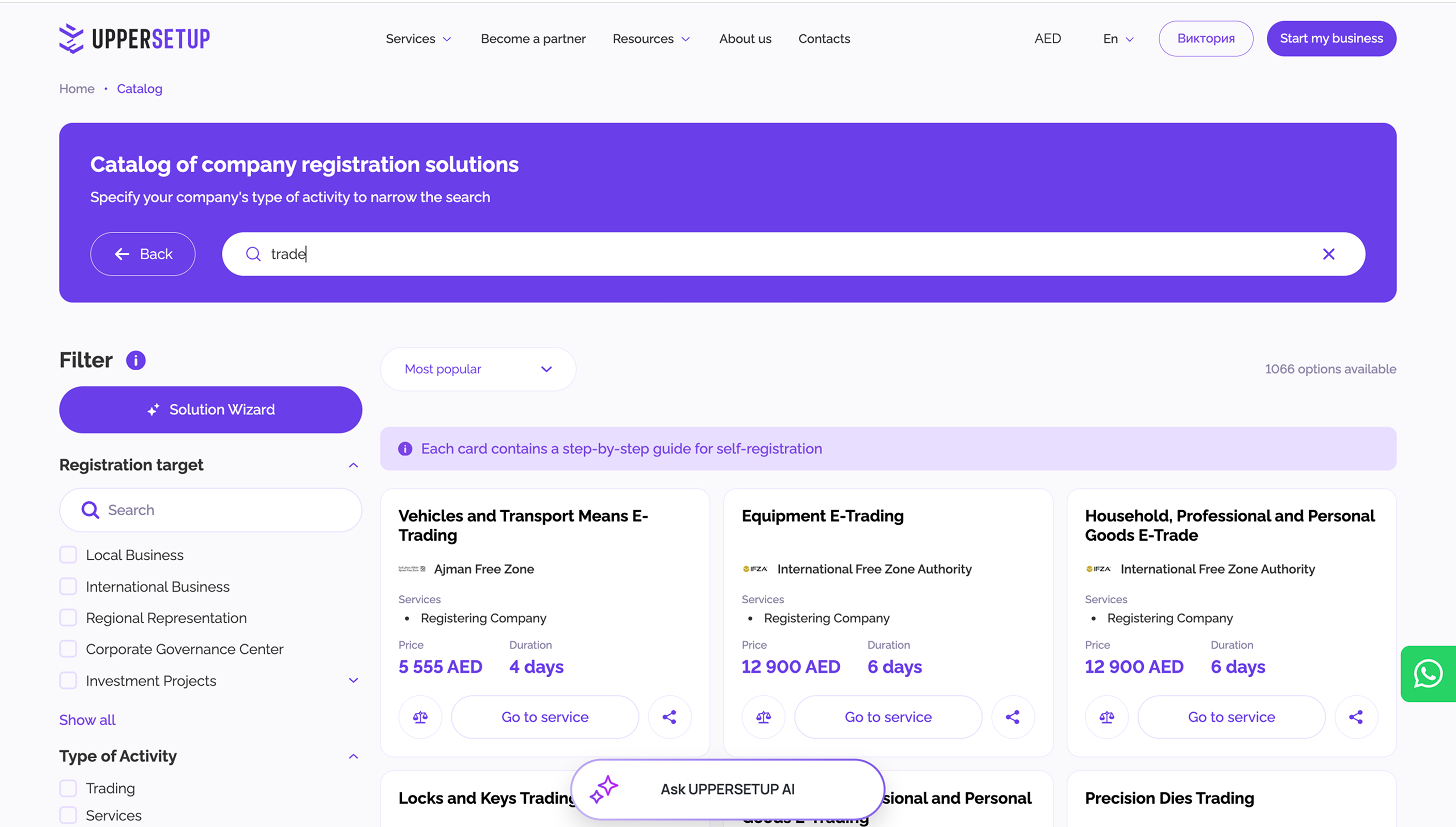Image resolution: width=1456 pixels, height=827 pixels.
Task: Open the Ask UPPERSETUP AI assistant
Action: pos(727,789)
